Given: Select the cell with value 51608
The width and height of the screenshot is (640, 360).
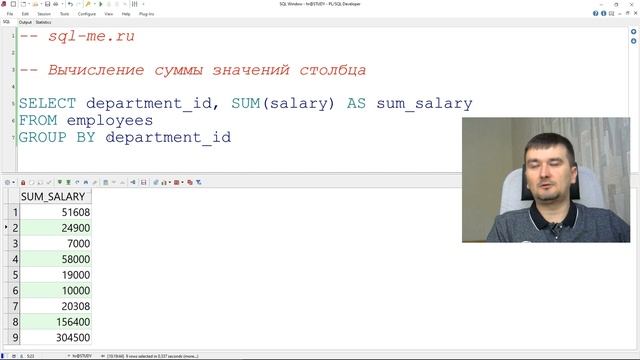Looking at the screenshot, I should pos(56,212).
